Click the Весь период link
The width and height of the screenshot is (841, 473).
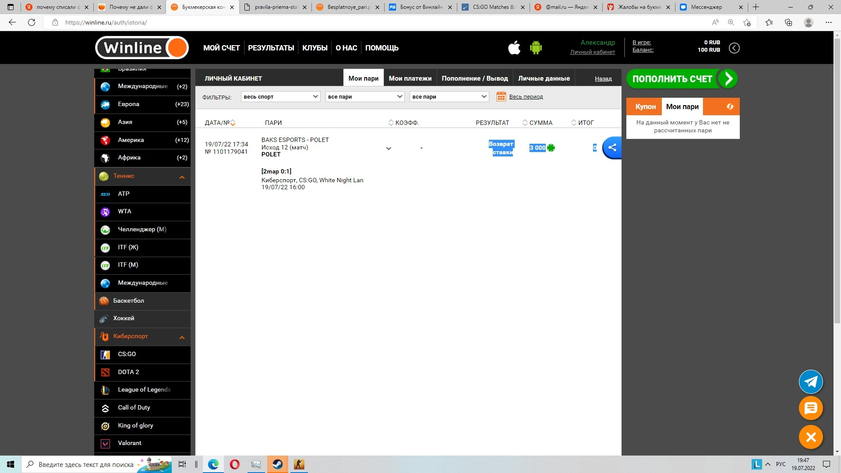tap(526, 97)
